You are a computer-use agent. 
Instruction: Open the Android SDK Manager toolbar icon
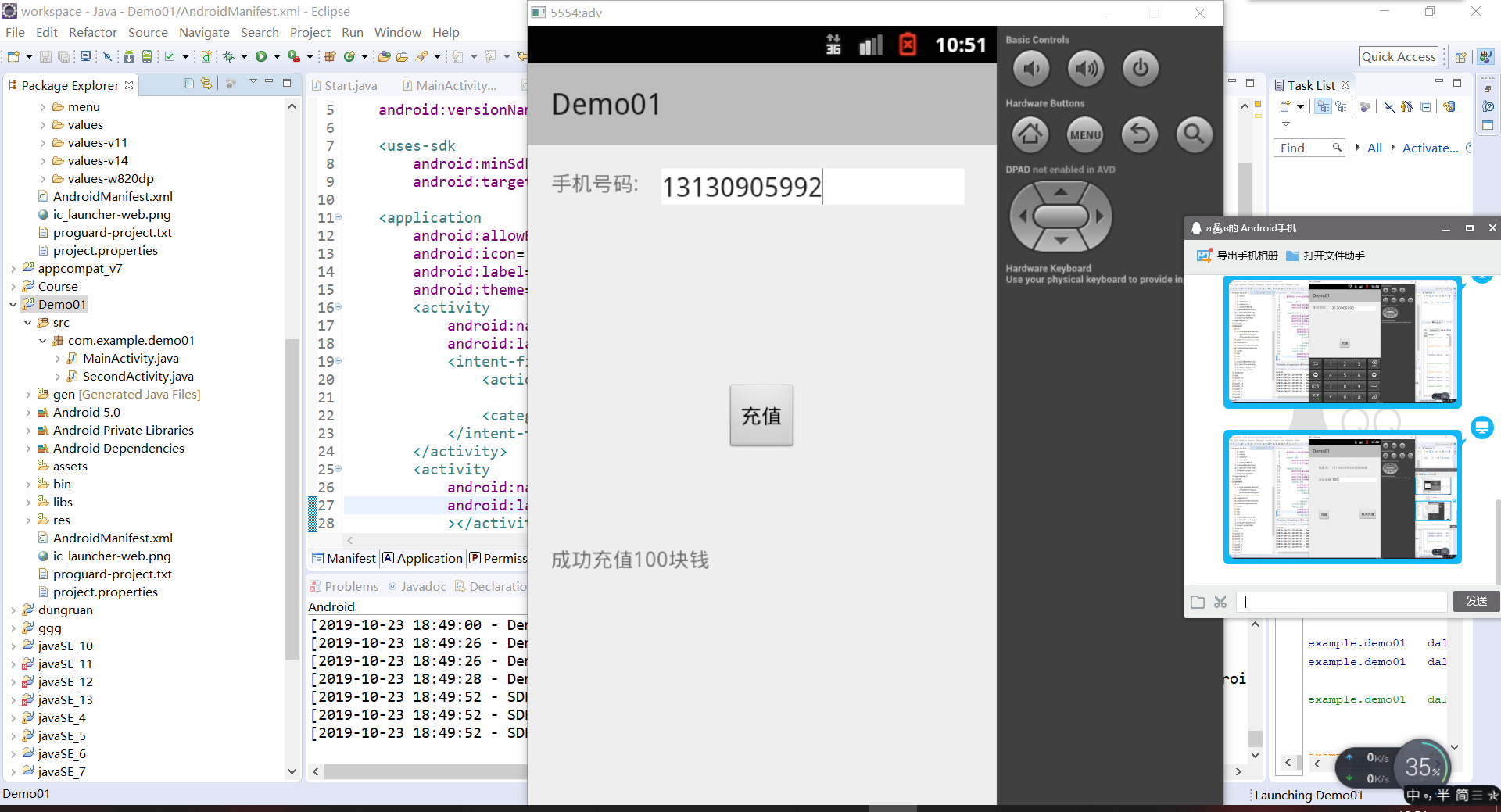point(128,56)
